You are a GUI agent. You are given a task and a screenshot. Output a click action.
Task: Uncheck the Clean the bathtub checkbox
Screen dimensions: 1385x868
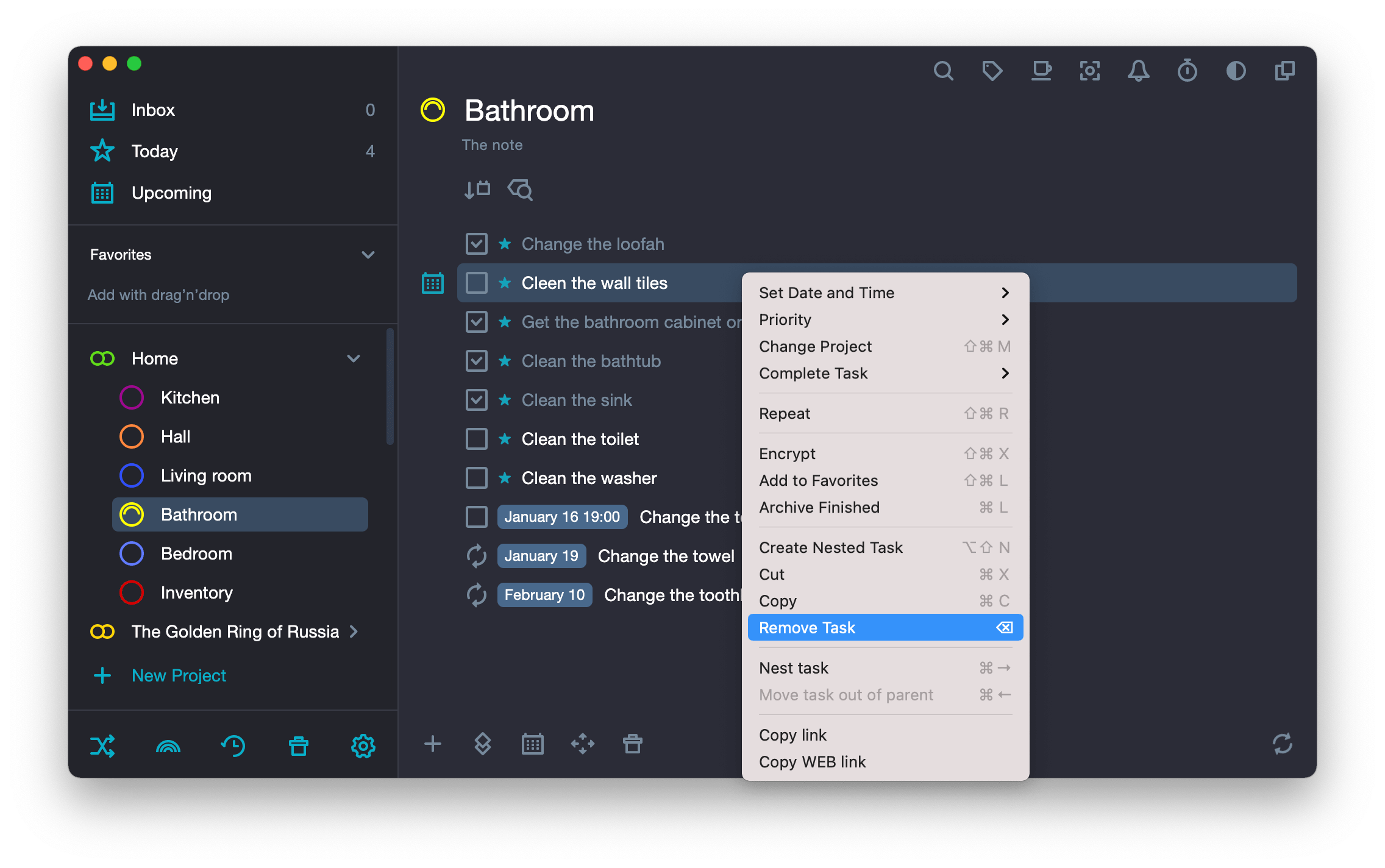(x=477, y=361)
